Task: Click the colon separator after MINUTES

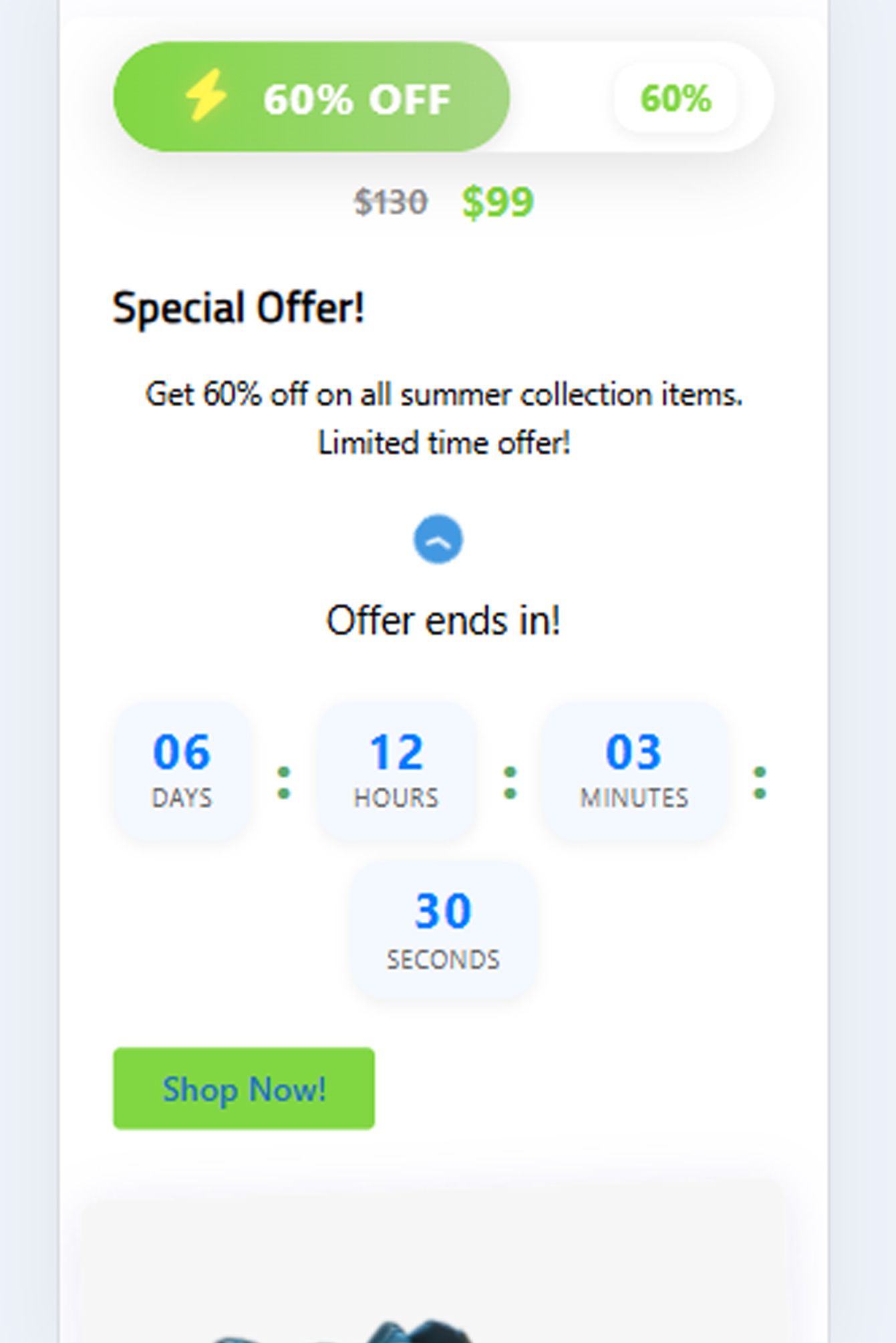Action: (x=760, y=782)
